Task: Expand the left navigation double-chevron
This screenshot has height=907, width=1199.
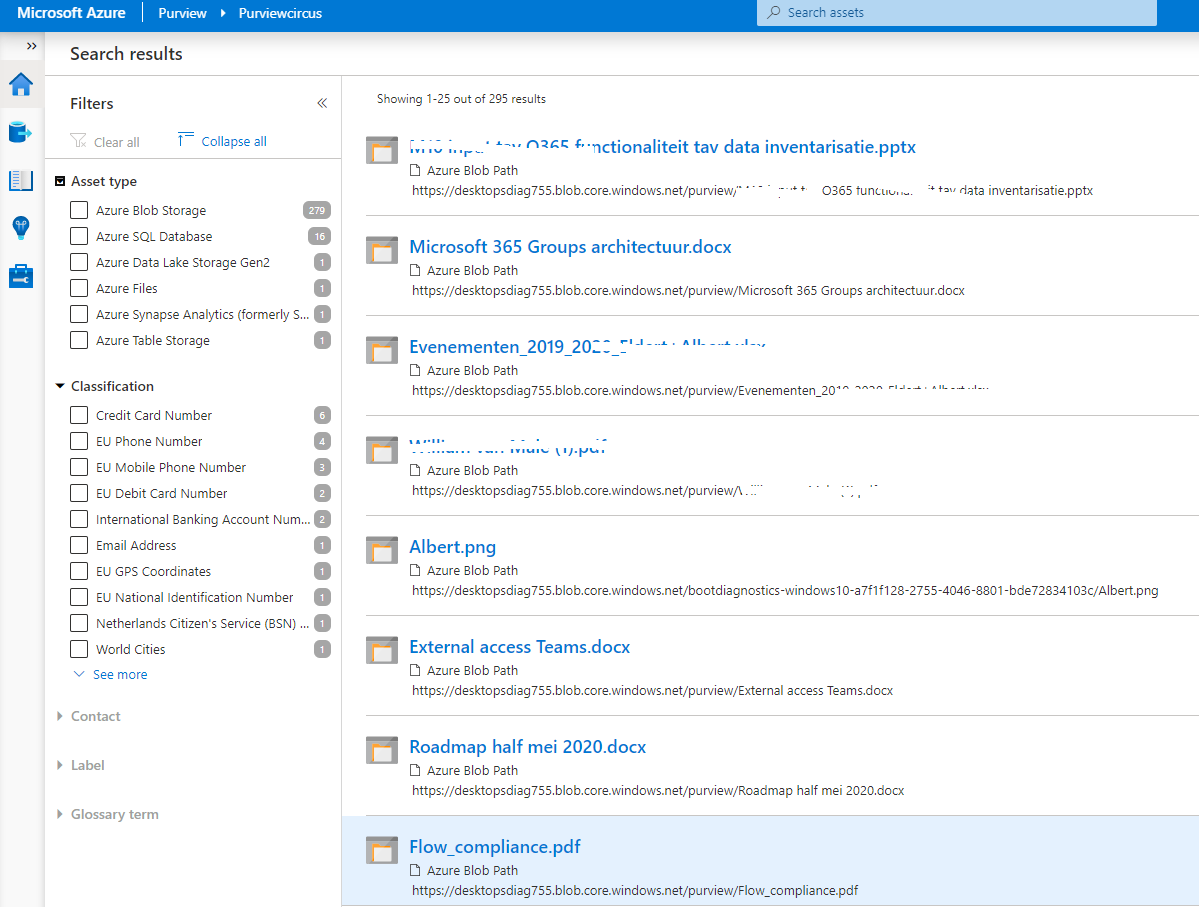Action: point(31,46)
